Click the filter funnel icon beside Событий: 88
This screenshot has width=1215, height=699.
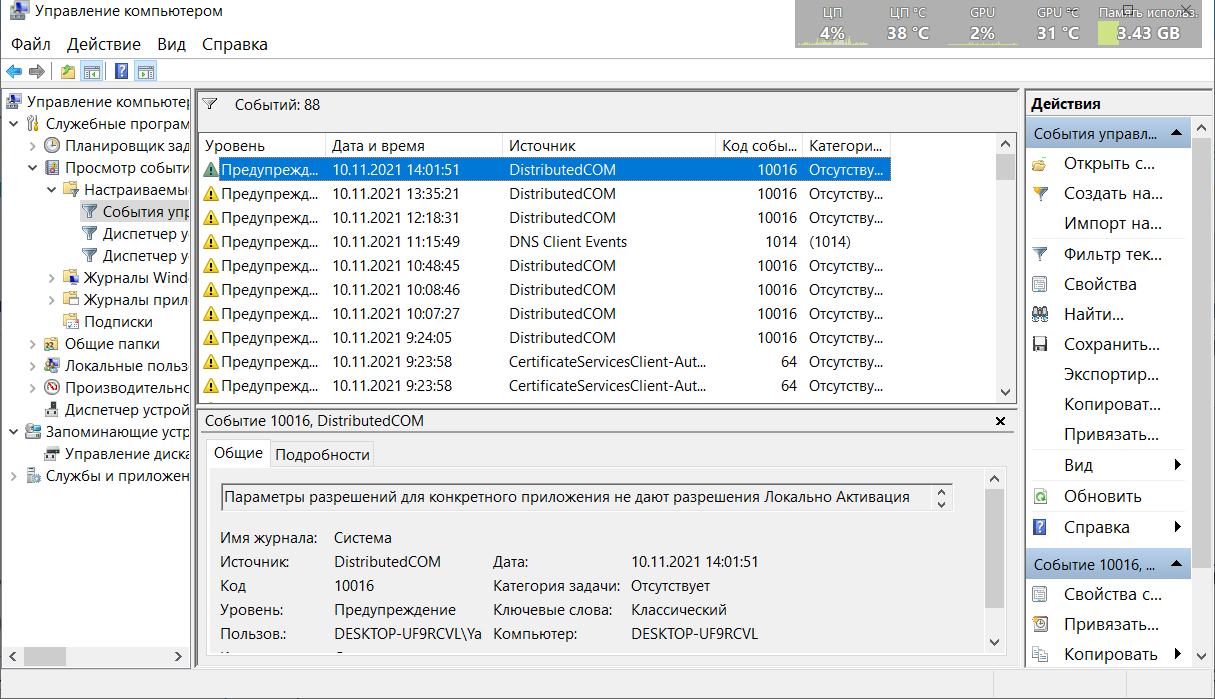(x=210, y=104)
